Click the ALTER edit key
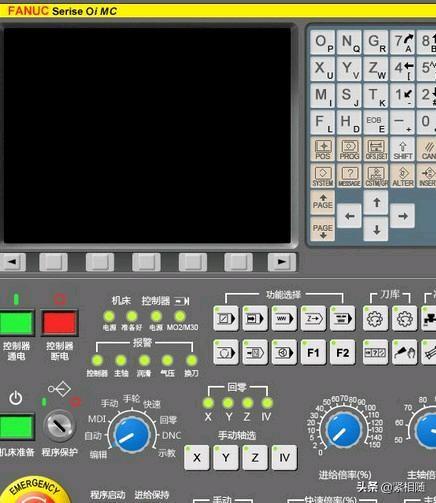Image resolution: width=436 pixels, height=503 pixels. coord(403,176)
